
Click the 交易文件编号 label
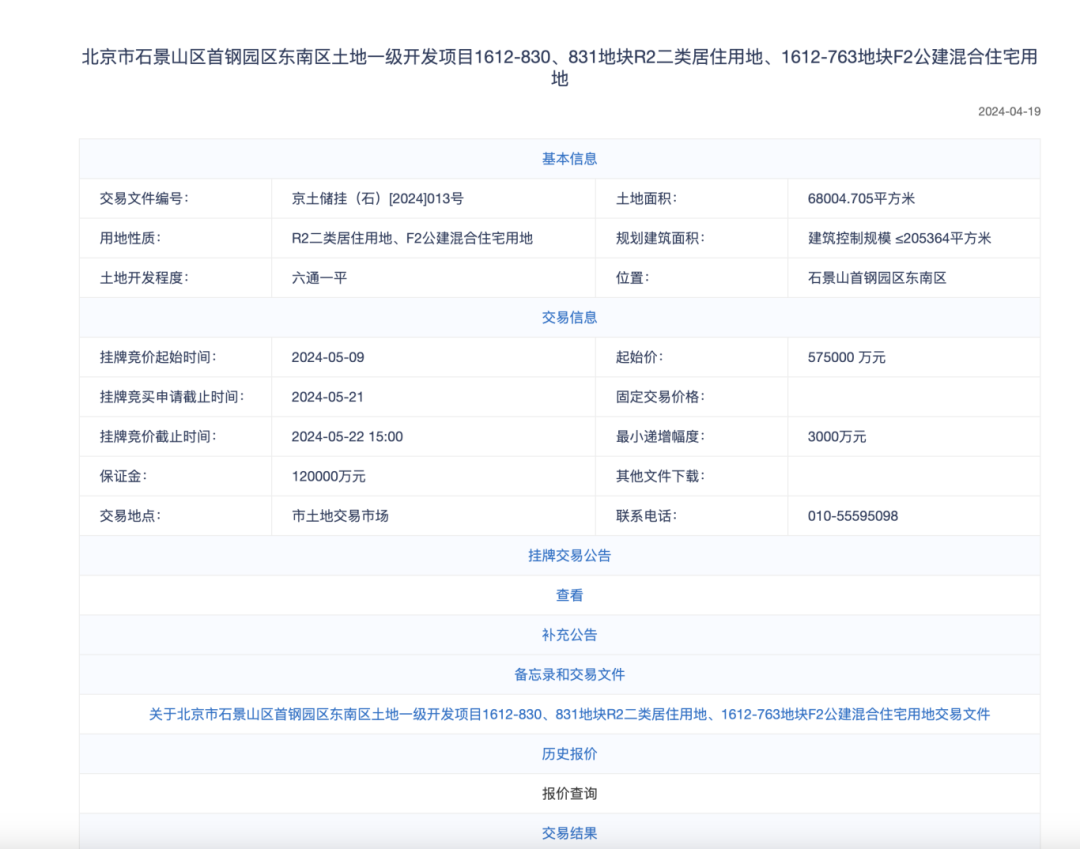(x=144, y=198)
